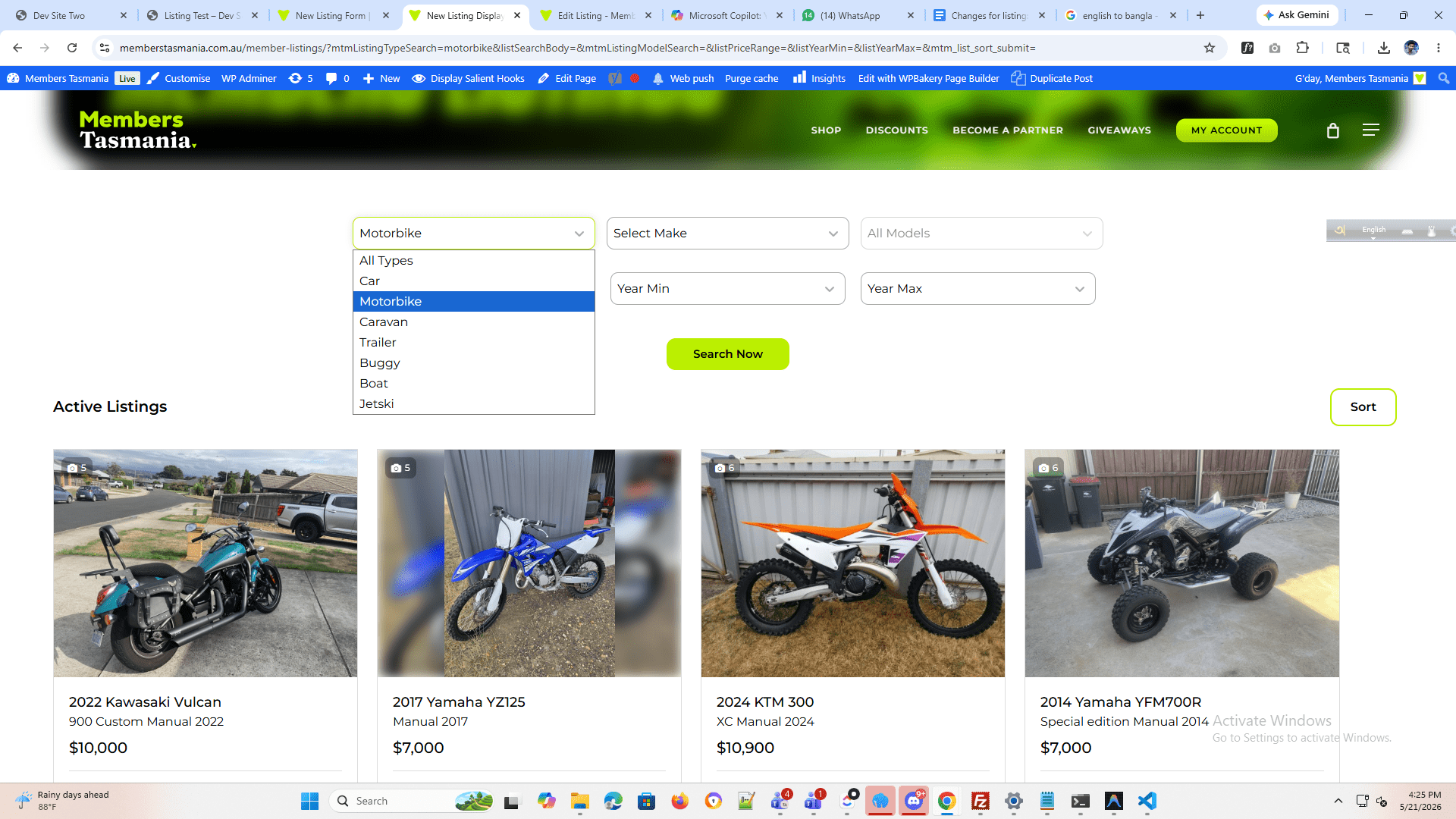Image resolution: width=1456 pixels, height=819 pixels.
Task: Open Visual Studio Code from taskbar
Action: coord(1147,801)
